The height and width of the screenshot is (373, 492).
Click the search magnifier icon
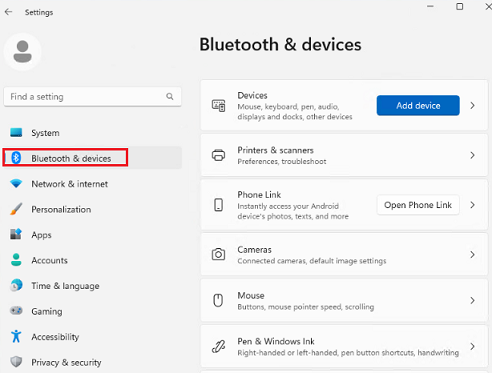[170, 97]
